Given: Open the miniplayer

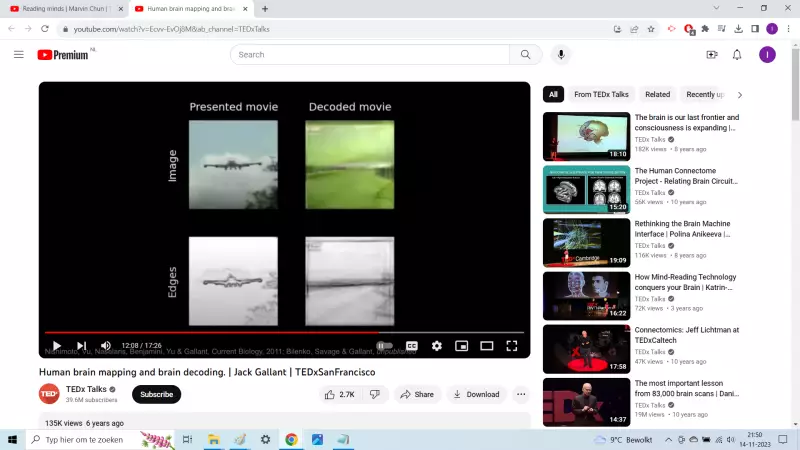Looking at the screenshot, I should pyautogui.click(x=462, y=346).
